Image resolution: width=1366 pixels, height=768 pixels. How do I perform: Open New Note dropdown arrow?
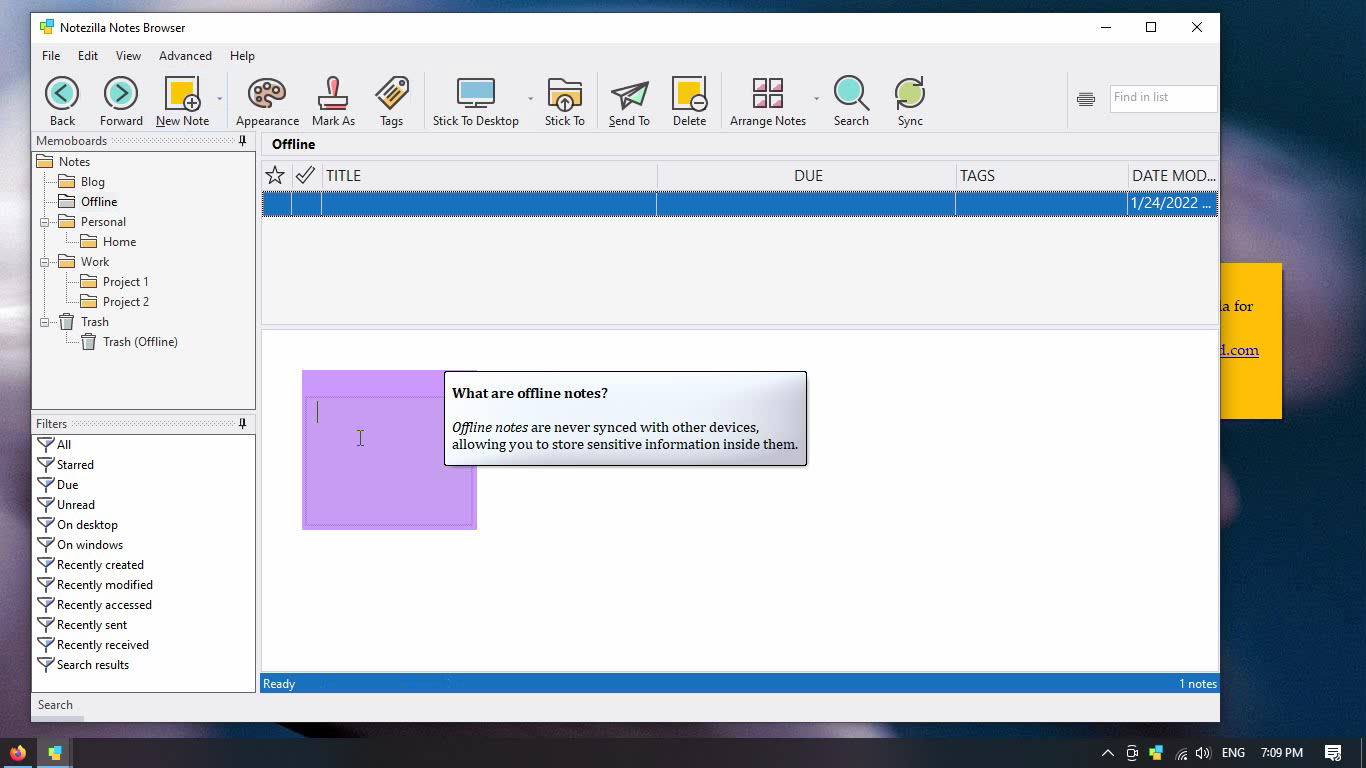coord(219,98)
